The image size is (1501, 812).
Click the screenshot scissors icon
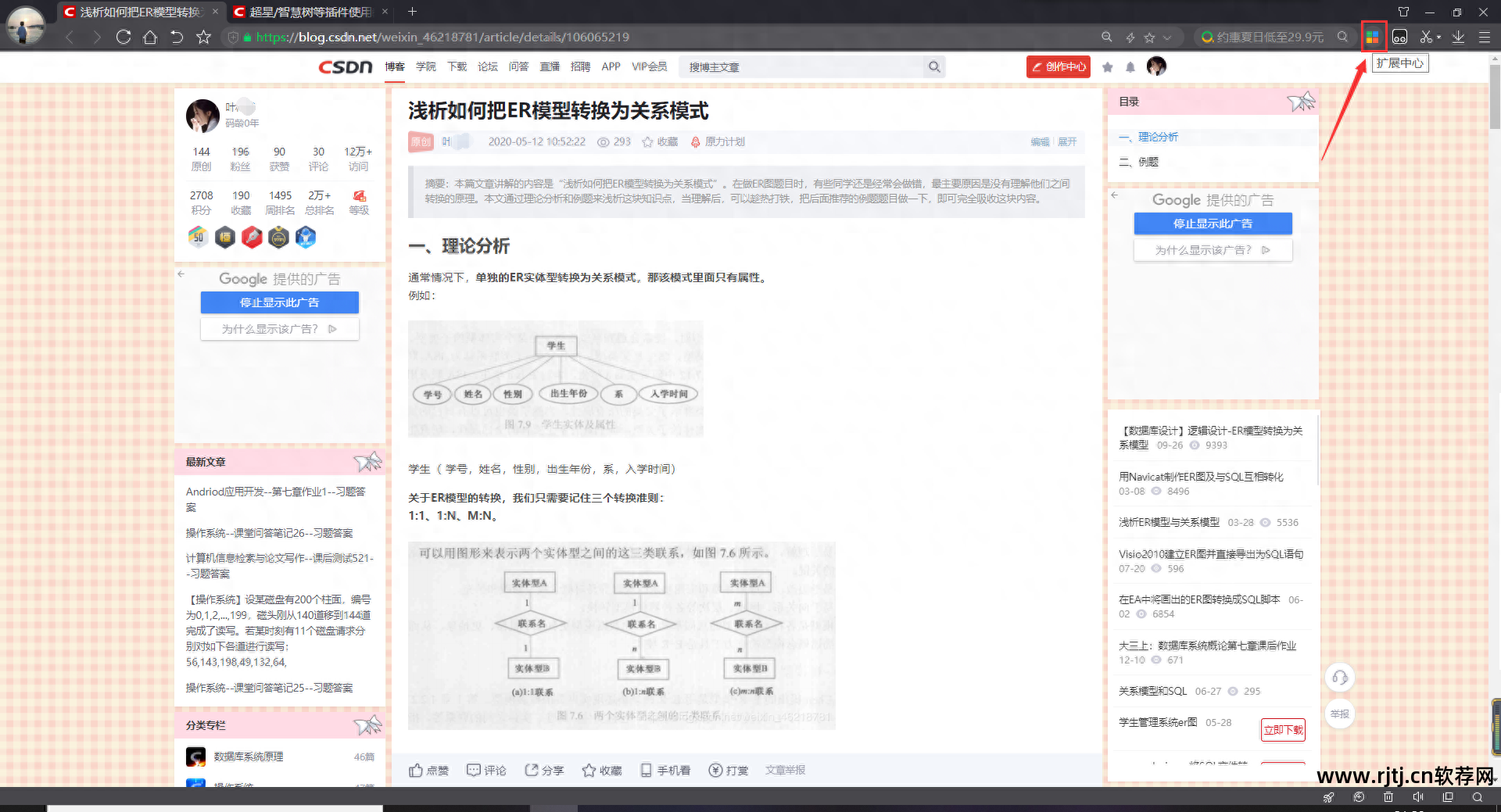click(x=1426, y=37)
